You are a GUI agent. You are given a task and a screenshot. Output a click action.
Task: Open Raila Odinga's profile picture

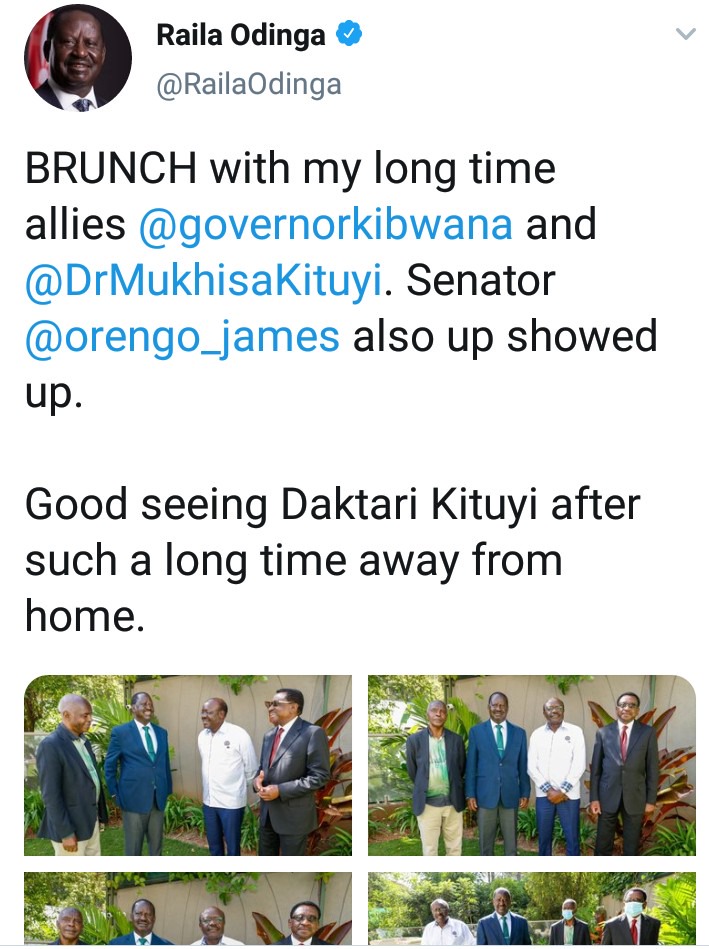77,59
